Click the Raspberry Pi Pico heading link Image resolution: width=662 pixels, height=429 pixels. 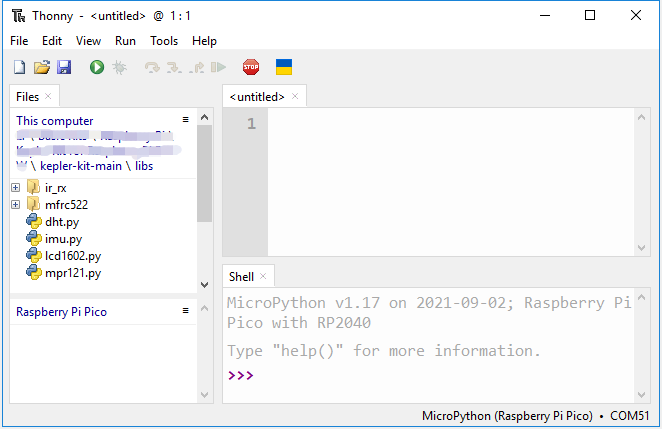coord(62,312)
